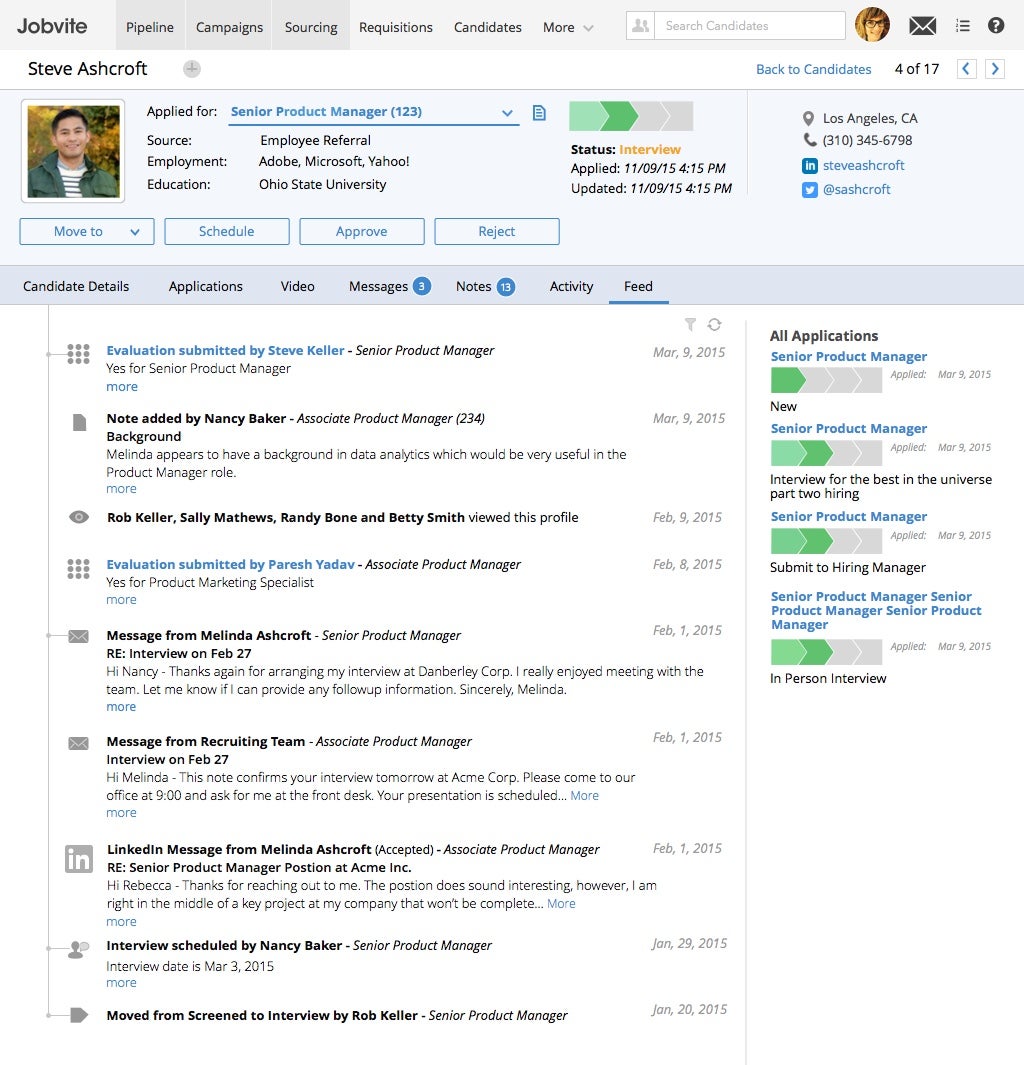Click progress bar for application with New status
This screenshot has height=1065, width=1024.
[826, 380]
